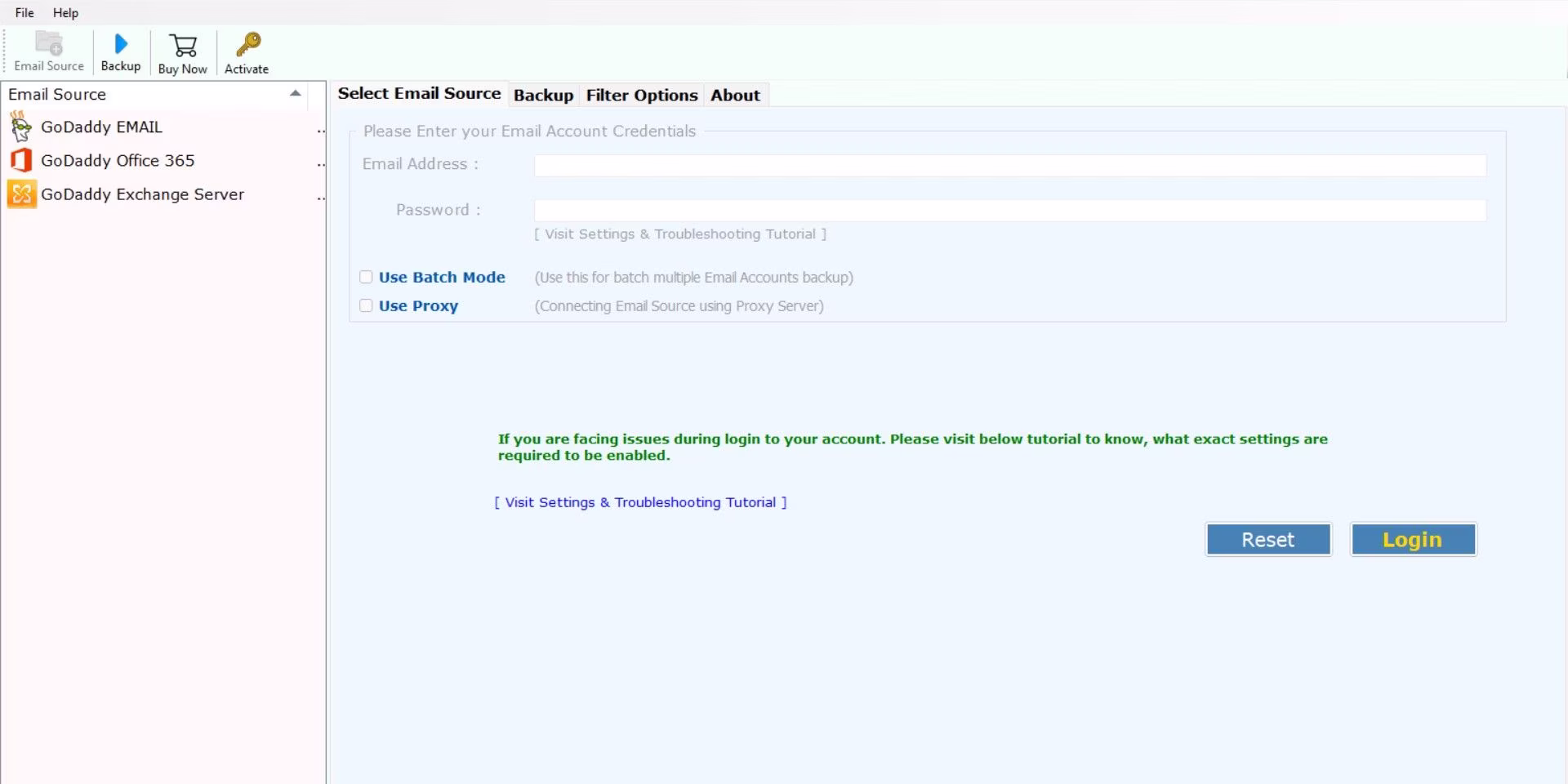Start the Backup toolbar play icon
This screenshot has height=784, width=1568.
point(121,44)
